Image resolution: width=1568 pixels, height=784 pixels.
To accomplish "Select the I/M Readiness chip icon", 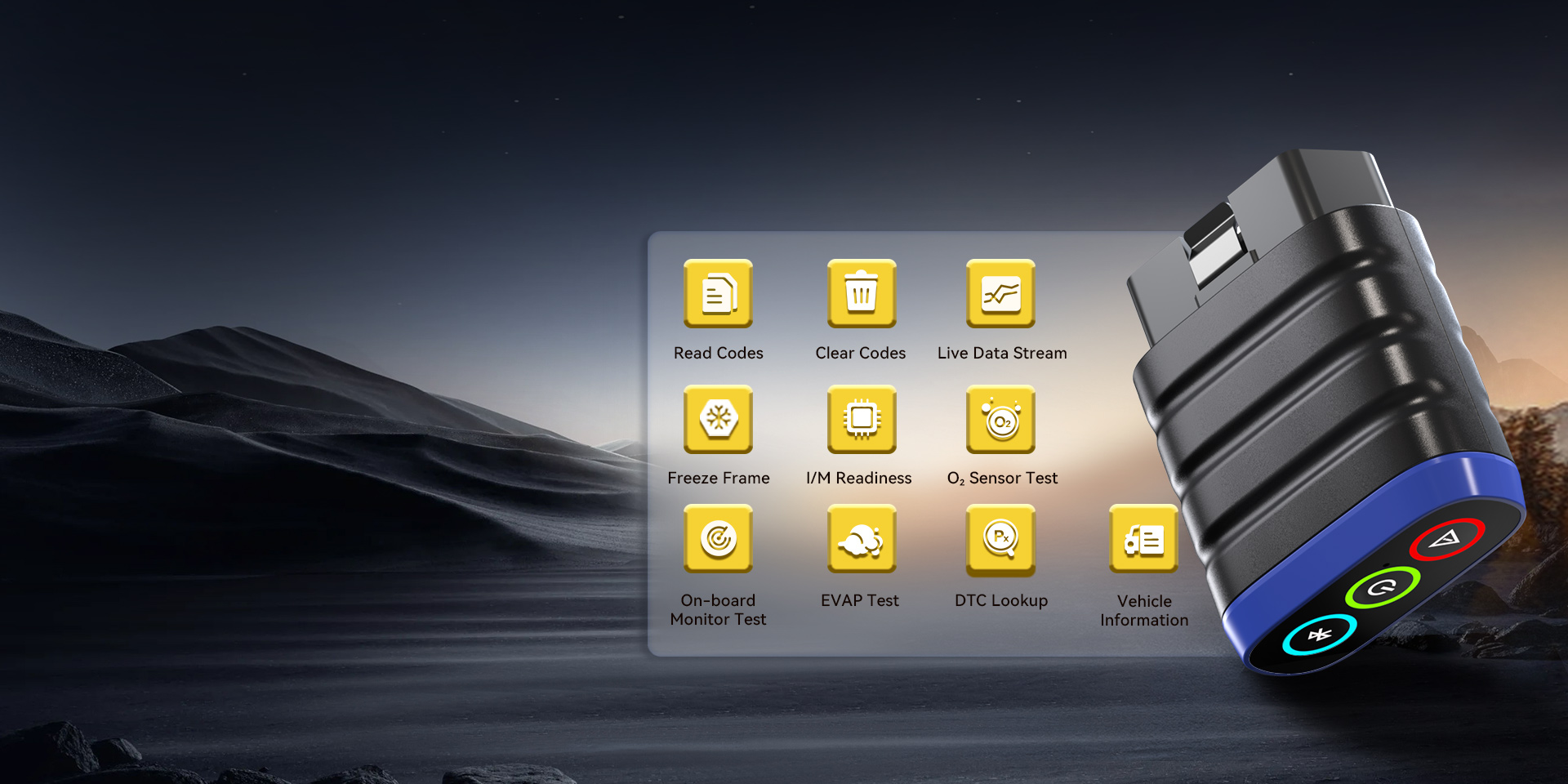I will click(x=861, y=419).
